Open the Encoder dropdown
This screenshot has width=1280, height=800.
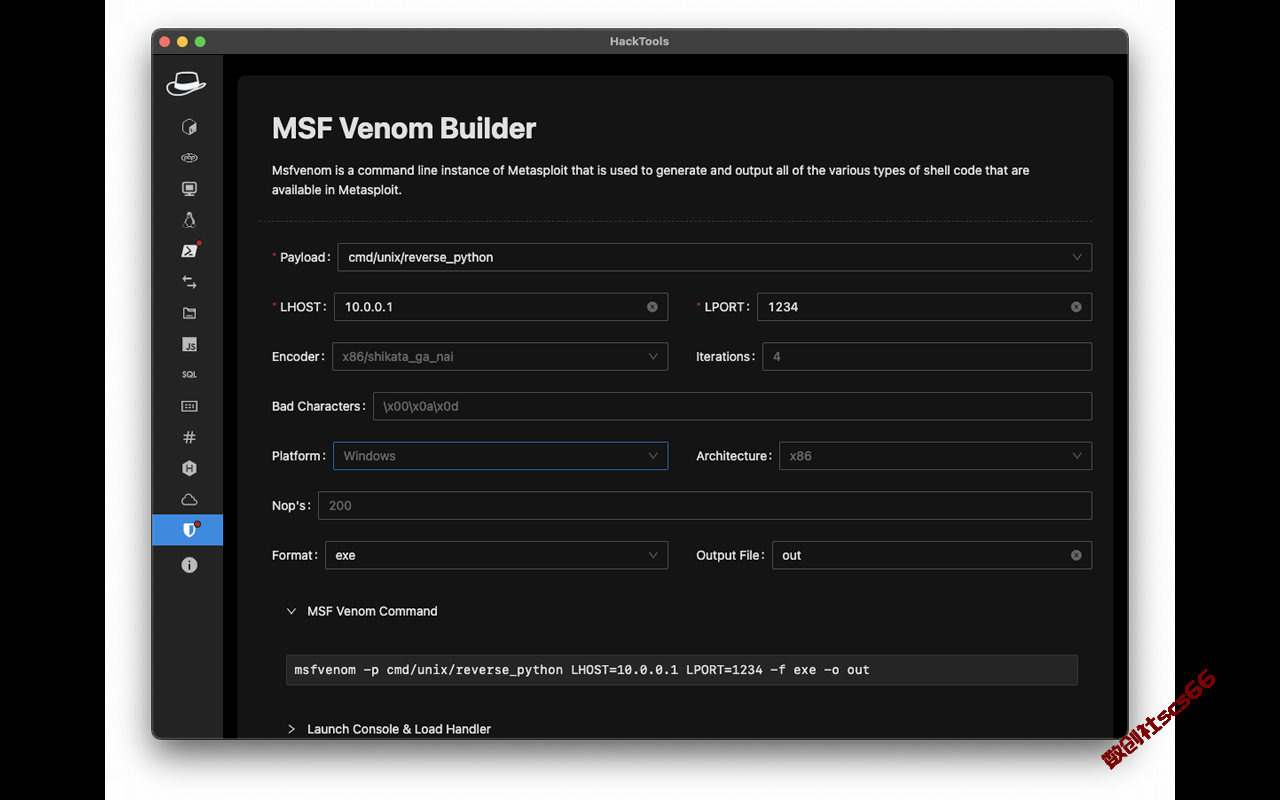pyautogui.click(x=500, y=356)
